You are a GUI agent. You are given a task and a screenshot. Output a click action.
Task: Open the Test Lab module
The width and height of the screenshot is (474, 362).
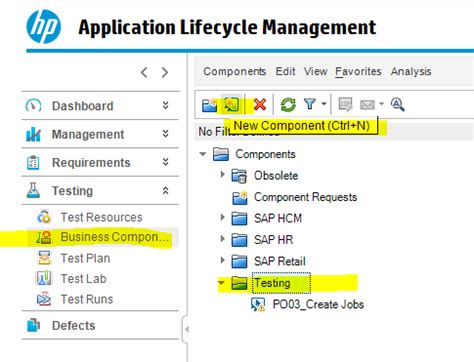pyautogui.click(x=83, y=279)
